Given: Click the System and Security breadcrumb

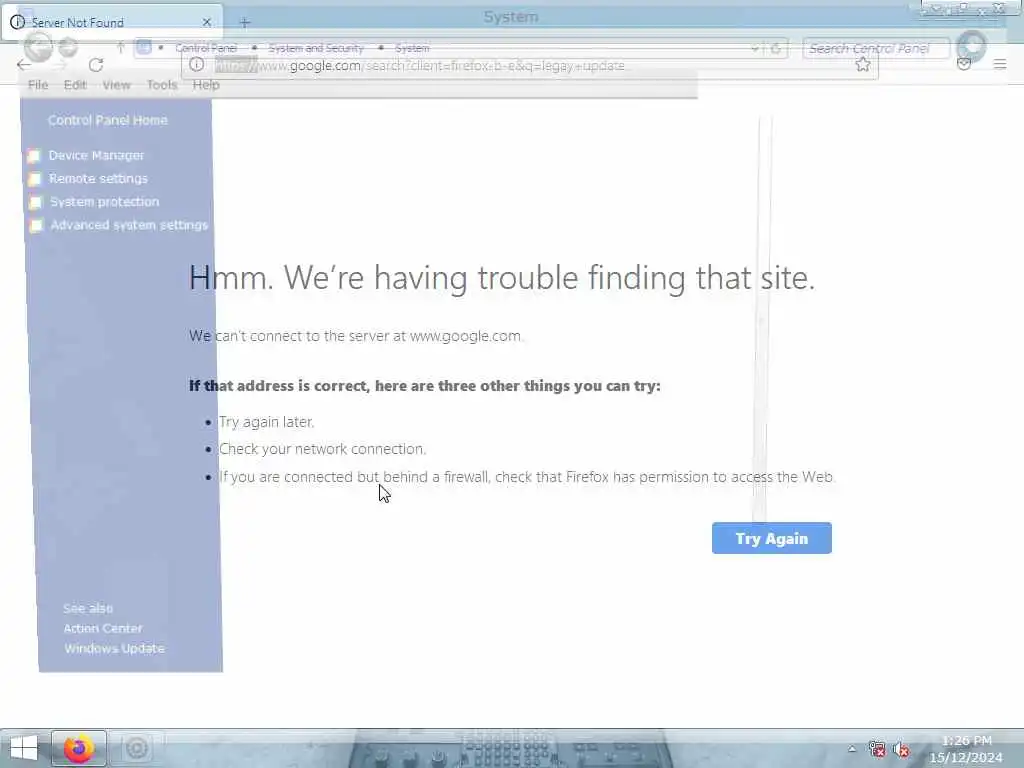Looking at the screenshot, I should click(x=316, y=48).
